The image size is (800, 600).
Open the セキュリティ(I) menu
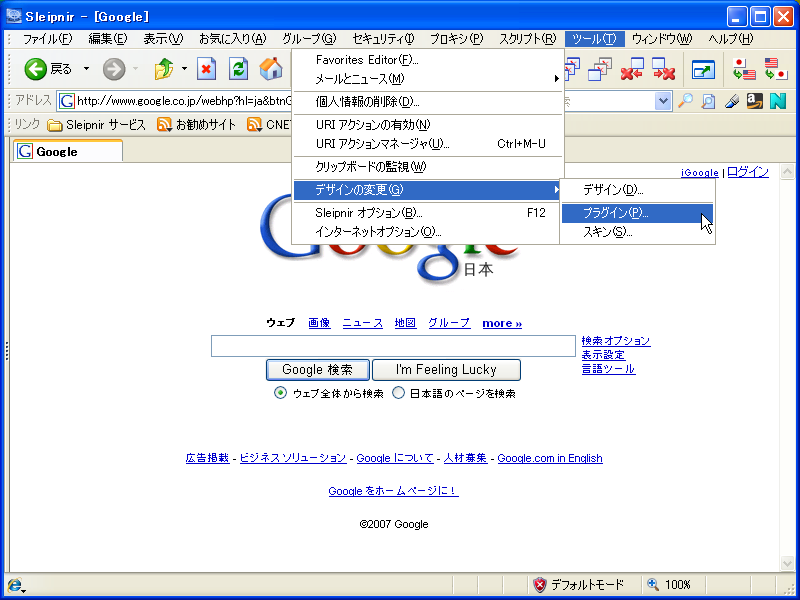[383, 39]
